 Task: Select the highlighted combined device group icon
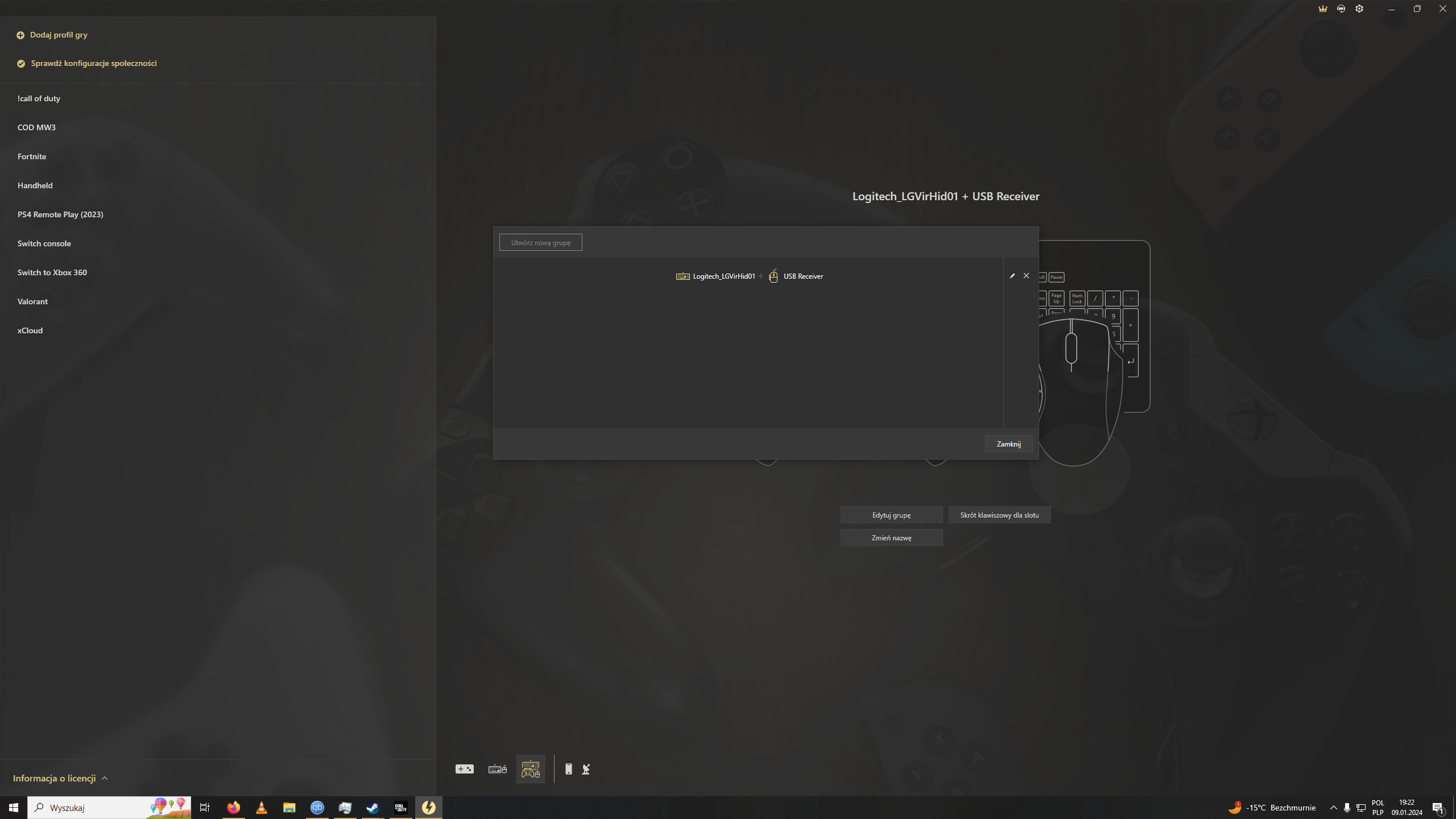(x=530, y=769)
